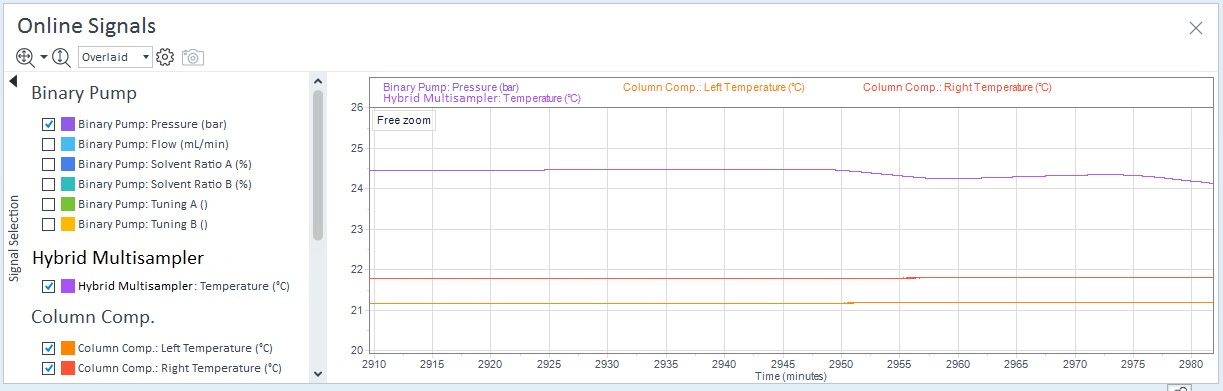Click the camera snapshot icon
Screen dimensions: 1223x391
pos(193,57)
